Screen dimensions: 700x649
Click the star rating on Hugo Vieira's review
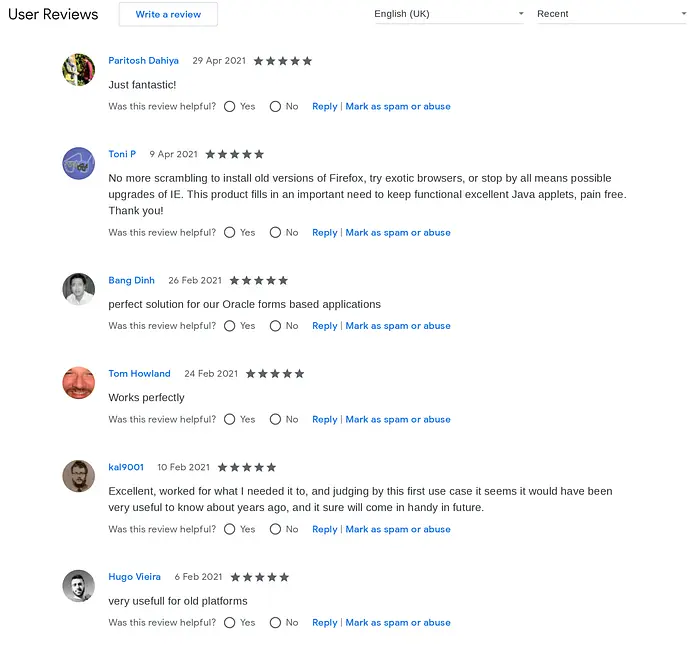coord(259,577)
